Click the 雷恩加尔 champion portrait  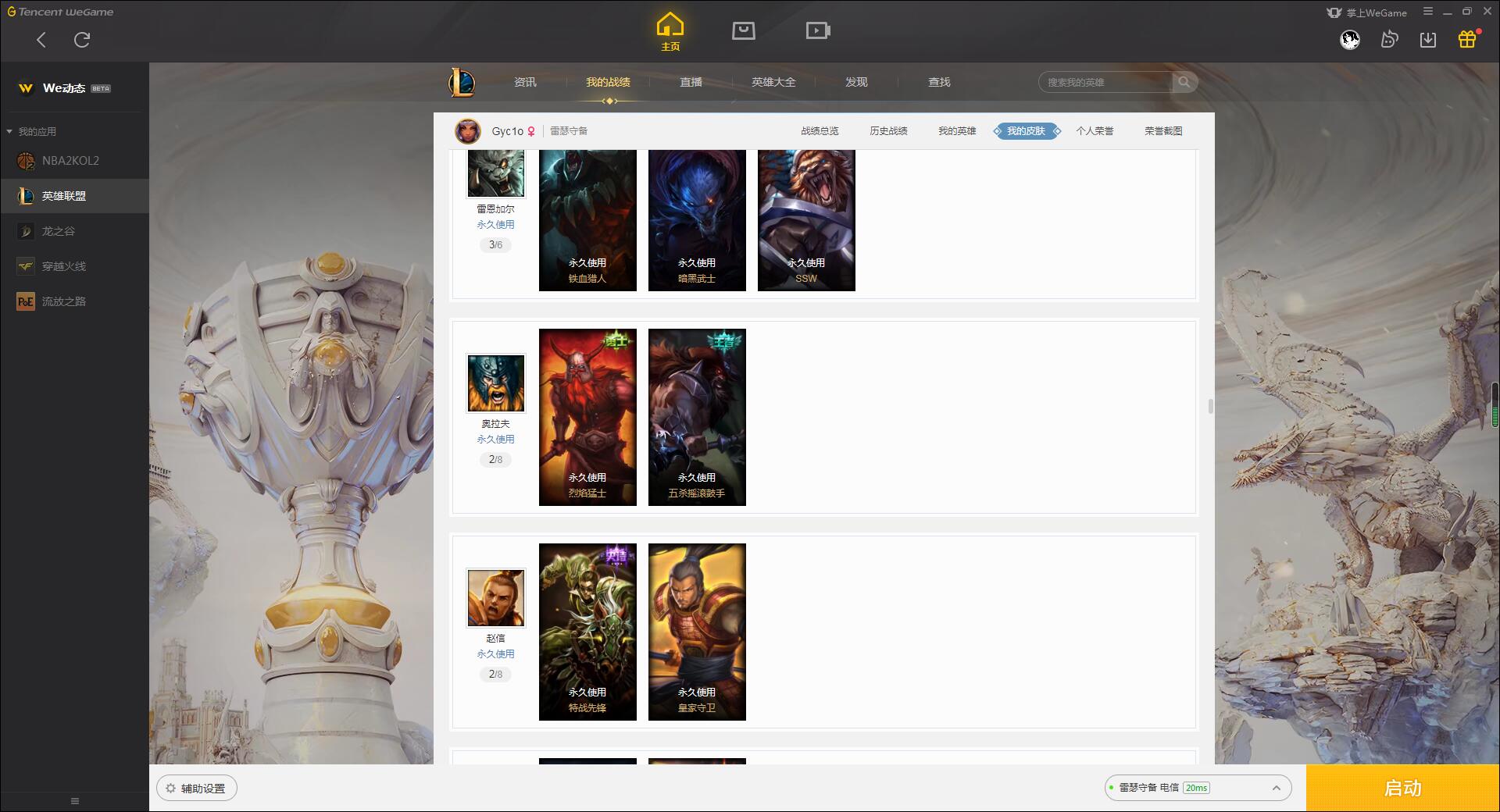[x=496, y=173]
